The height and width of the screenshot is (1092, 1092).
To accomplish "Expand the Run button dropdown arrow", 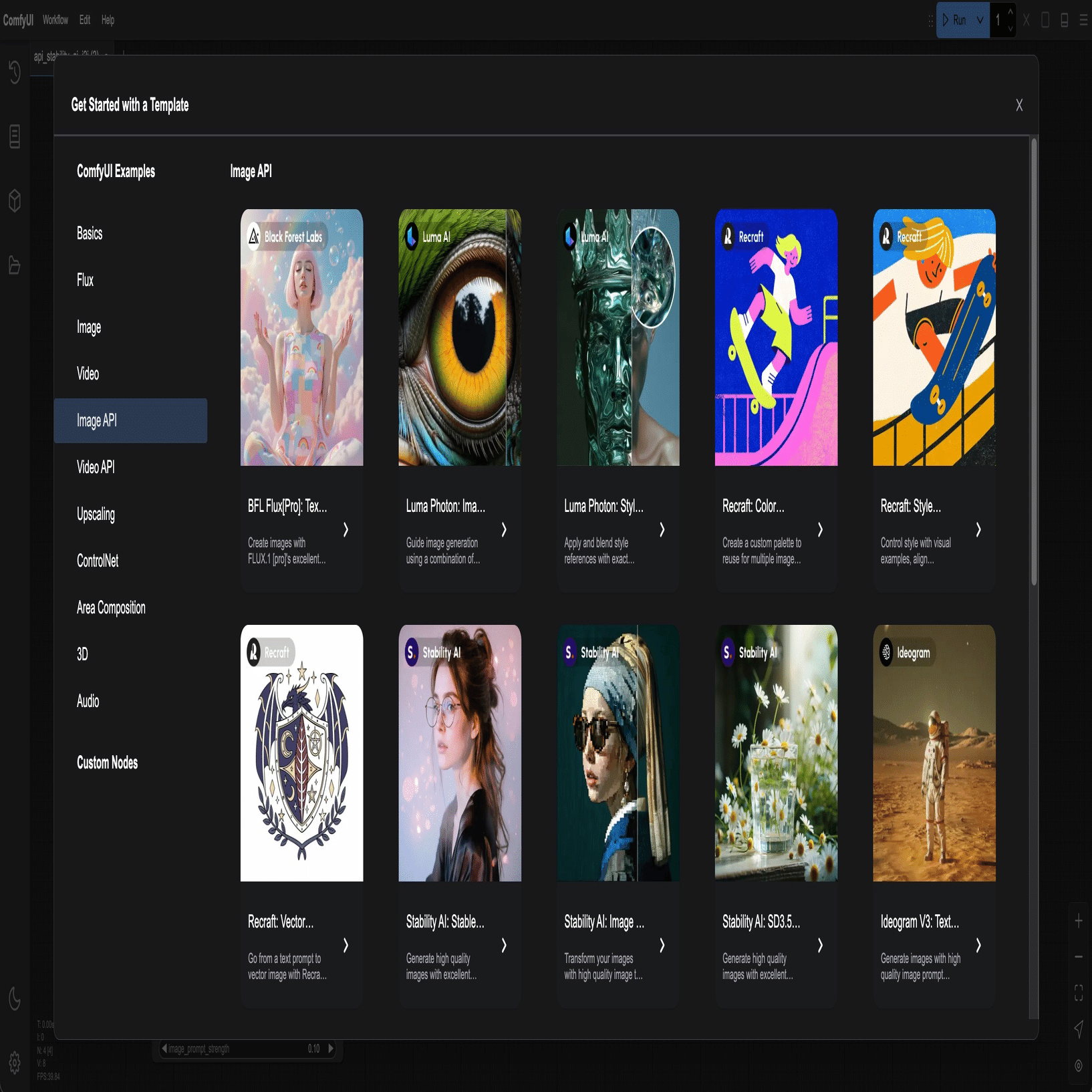I will [x=980, y=20].
